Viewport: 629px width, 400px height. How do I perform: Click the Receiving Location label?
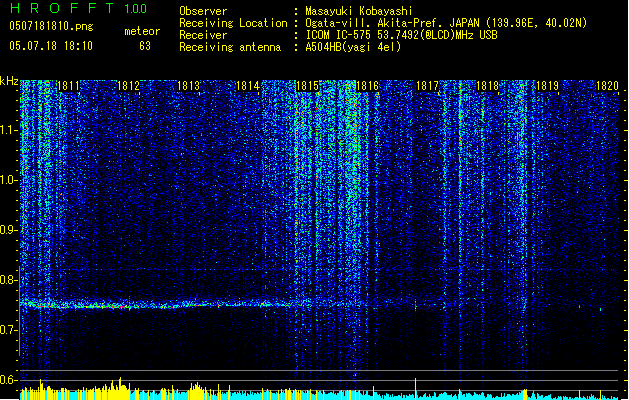pyautogui.click(x=233, y=23)
